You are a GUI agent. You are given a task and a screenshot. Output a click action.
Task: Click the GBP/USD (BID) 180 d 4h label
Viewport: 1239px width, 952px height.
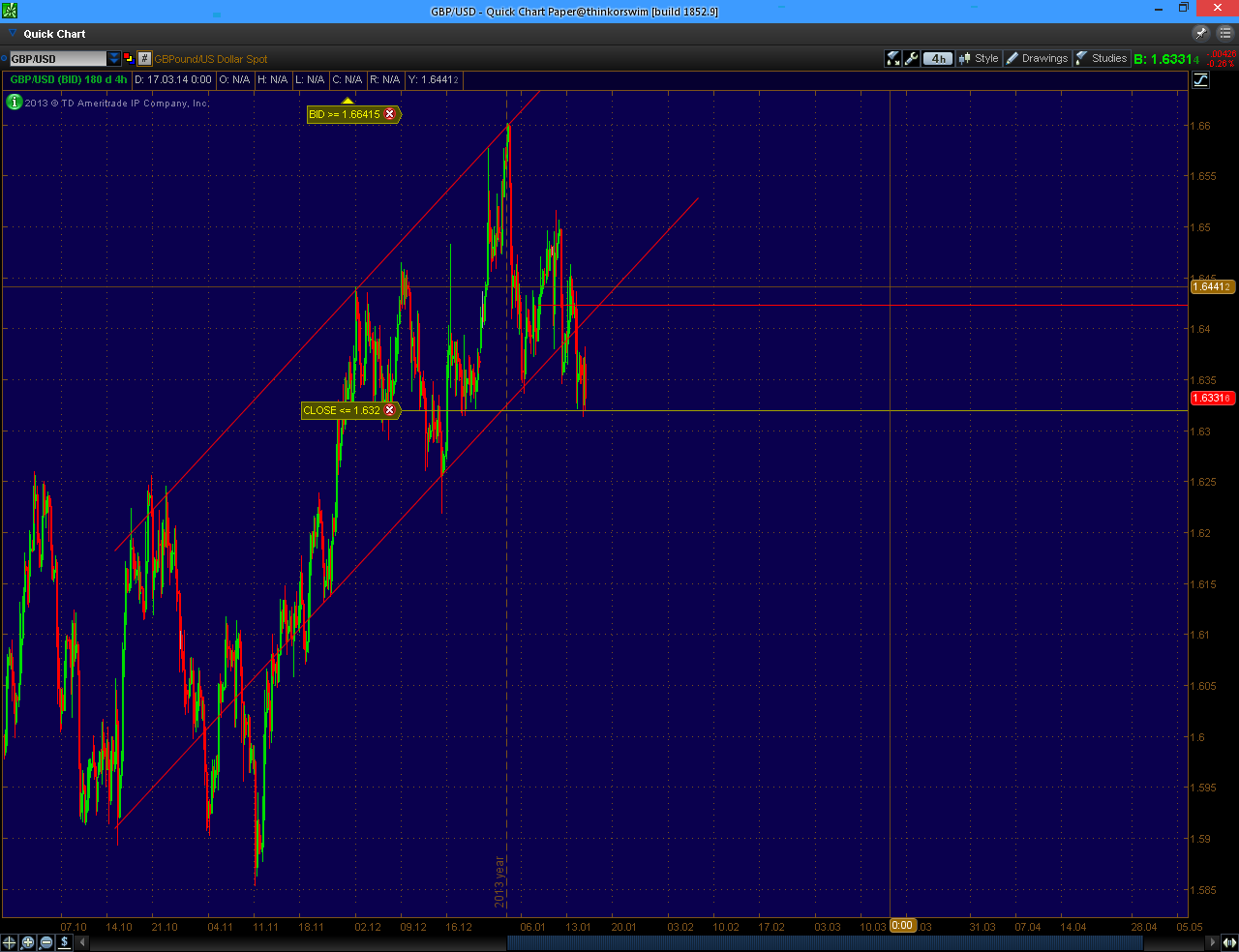tap(68, 79)
